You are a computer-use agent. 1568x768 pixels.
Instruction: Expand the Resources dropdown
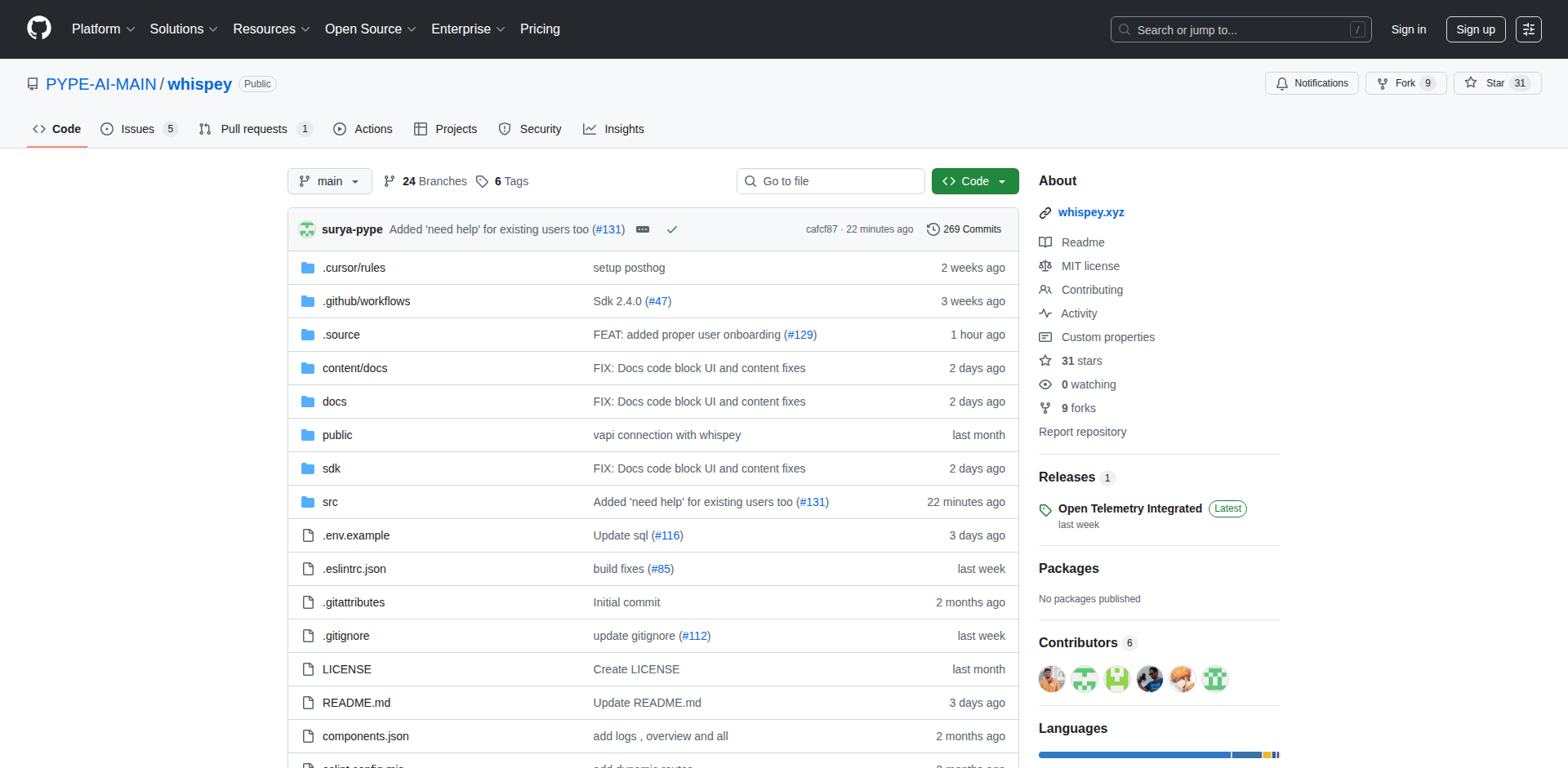tap(271, 29)
